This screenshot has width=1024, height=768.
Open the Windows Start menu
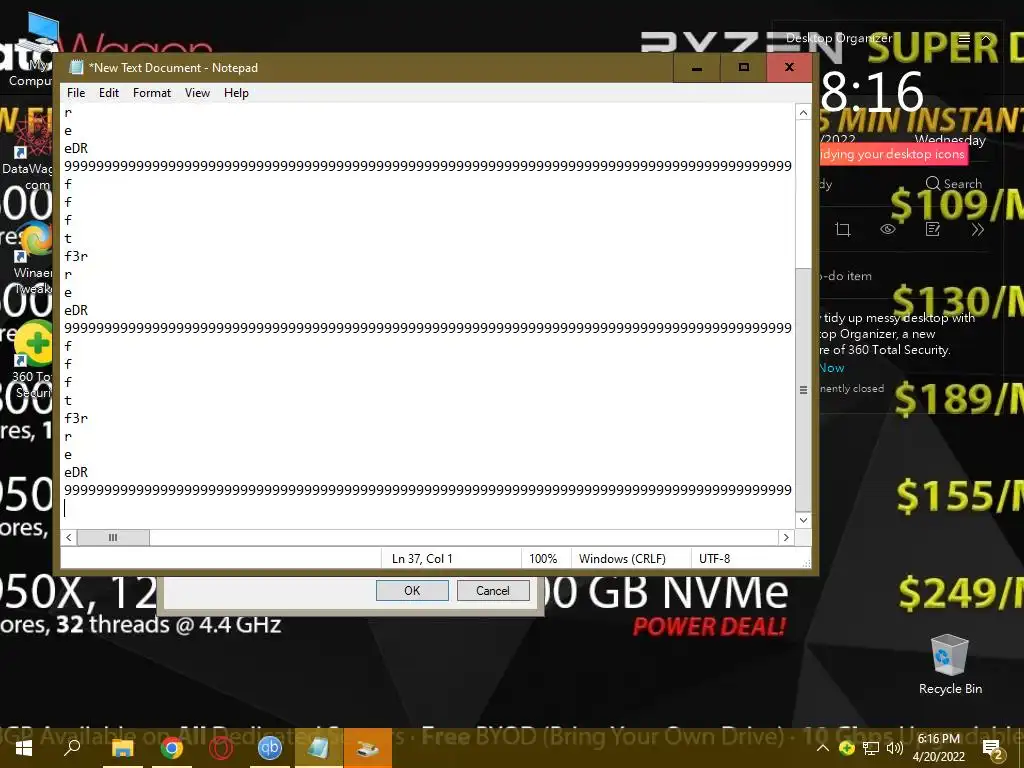[x=23, y=748]
